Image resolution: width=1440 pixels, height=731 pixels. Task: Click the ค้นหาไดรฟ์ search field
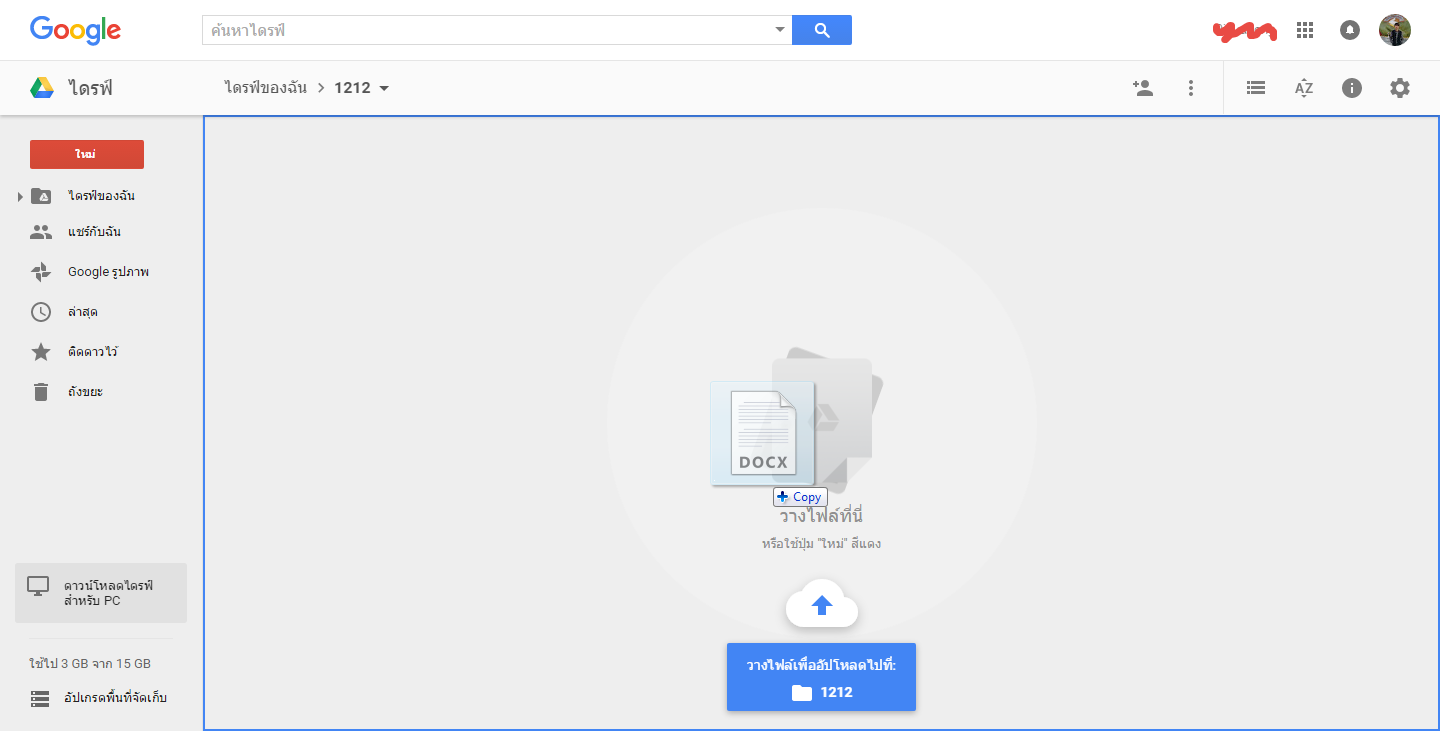pyautogui.click(x=490, y=30)
